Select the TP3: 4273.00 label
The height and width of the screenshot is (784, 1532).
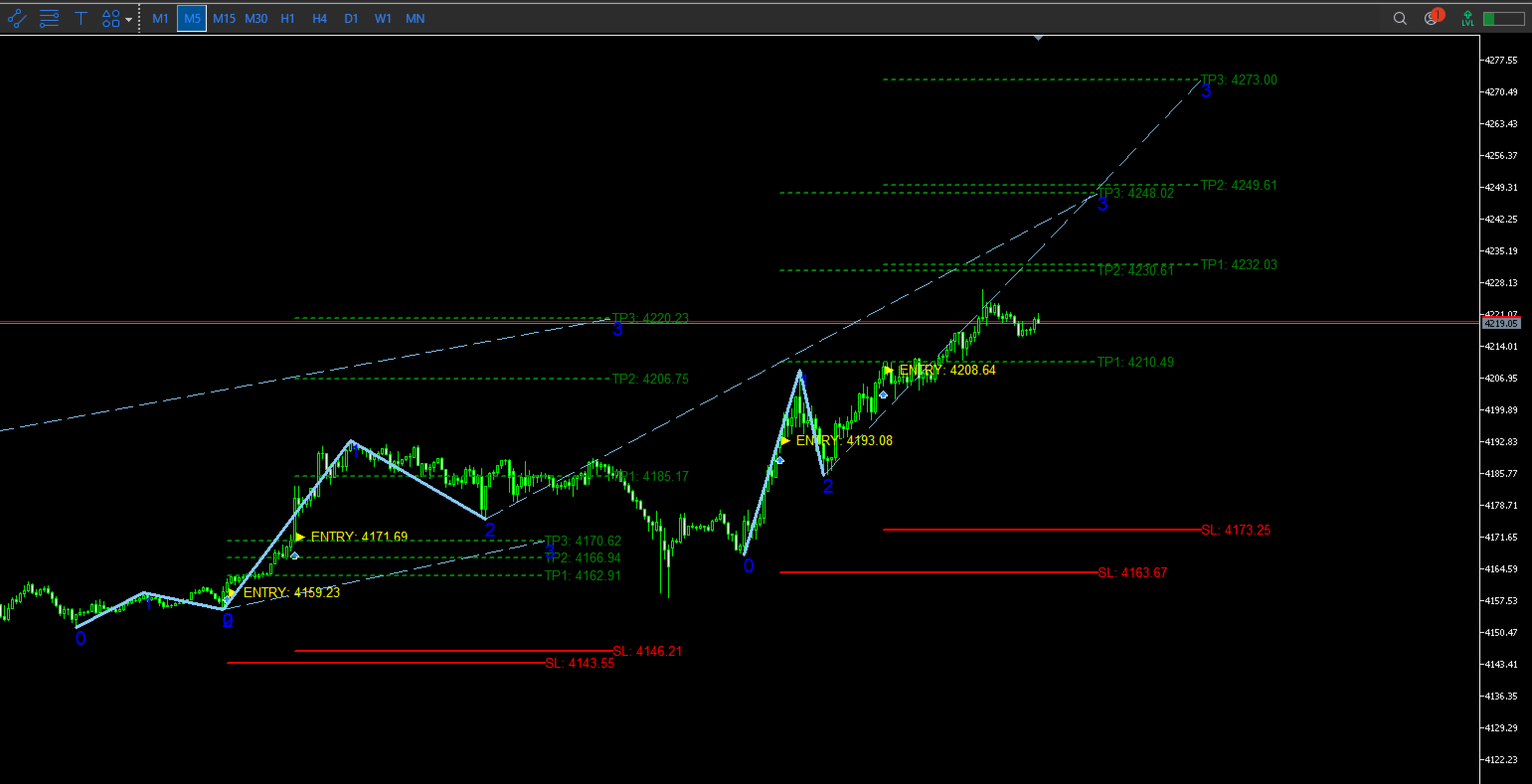pos(1239,79)
